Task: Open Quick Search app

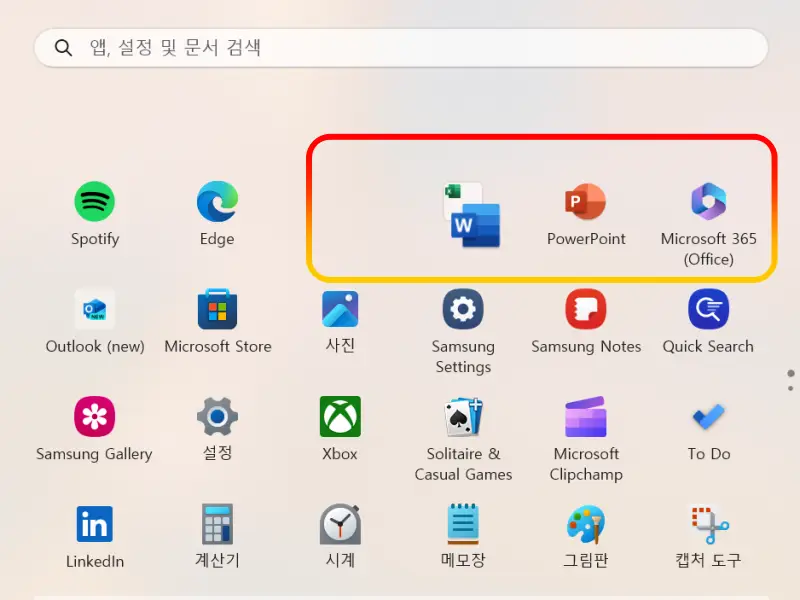Action: (709, 310)
